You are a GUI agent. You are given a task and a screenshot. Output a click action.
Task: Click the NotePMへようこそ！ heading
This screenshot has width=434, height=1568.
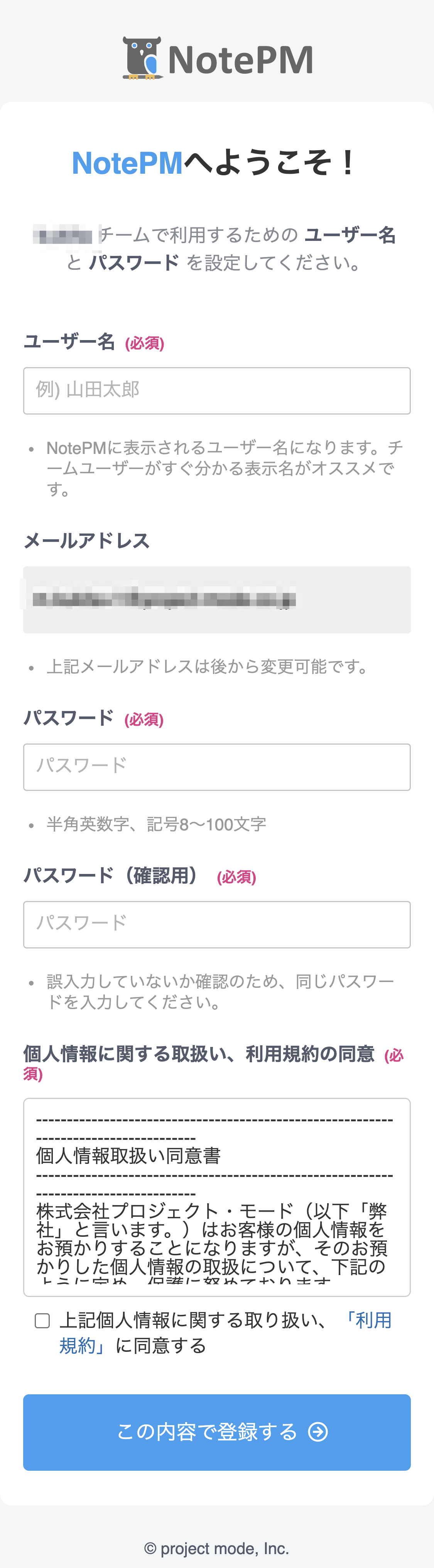click(217, 162)
